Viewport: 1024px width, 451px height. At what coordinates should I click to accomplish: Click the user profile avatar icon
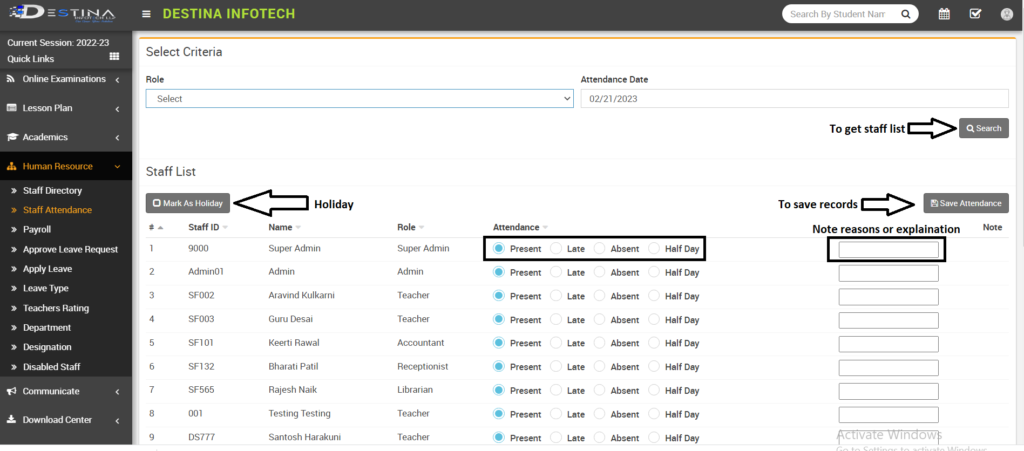[1006, 14]
